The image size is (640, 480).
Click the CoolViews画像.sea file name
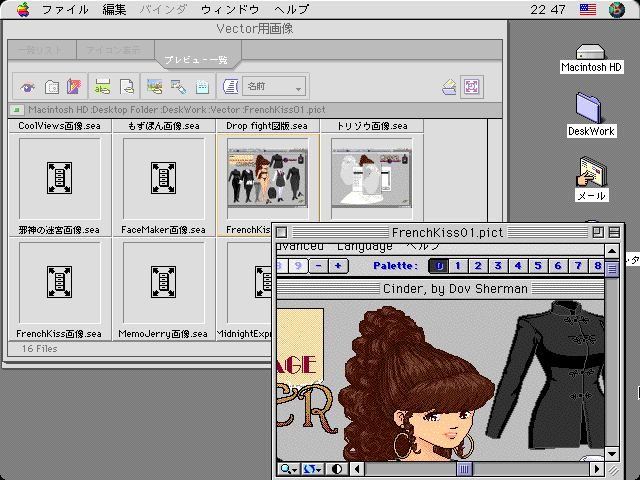click(x=59, y=126)
